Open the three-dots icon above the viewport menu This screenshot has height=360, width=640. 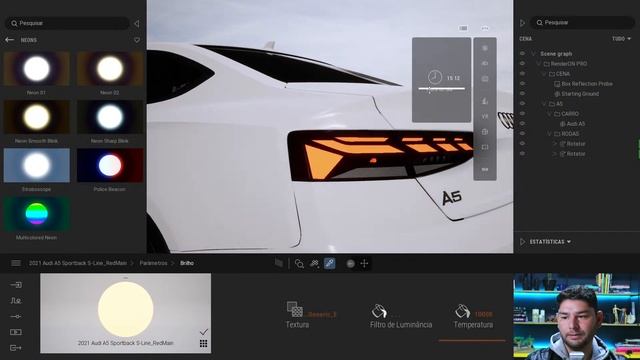tap(485, 28)
